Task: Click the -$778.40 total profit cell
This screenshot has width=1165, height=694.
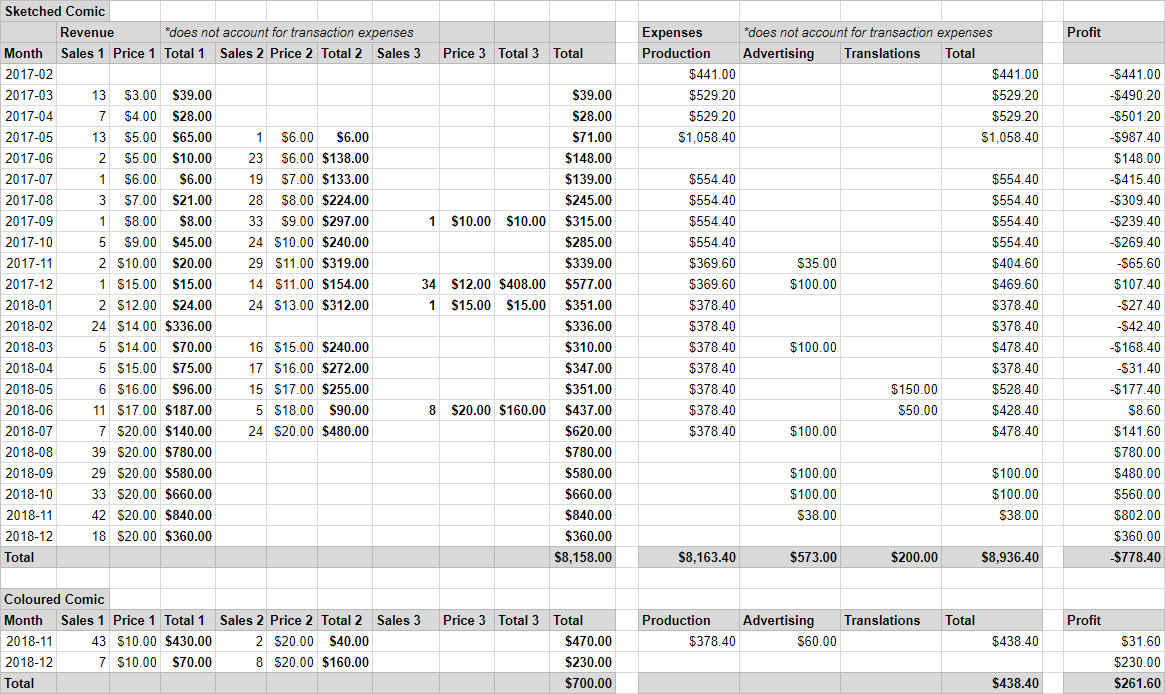Action: (x=1114, y=557)
